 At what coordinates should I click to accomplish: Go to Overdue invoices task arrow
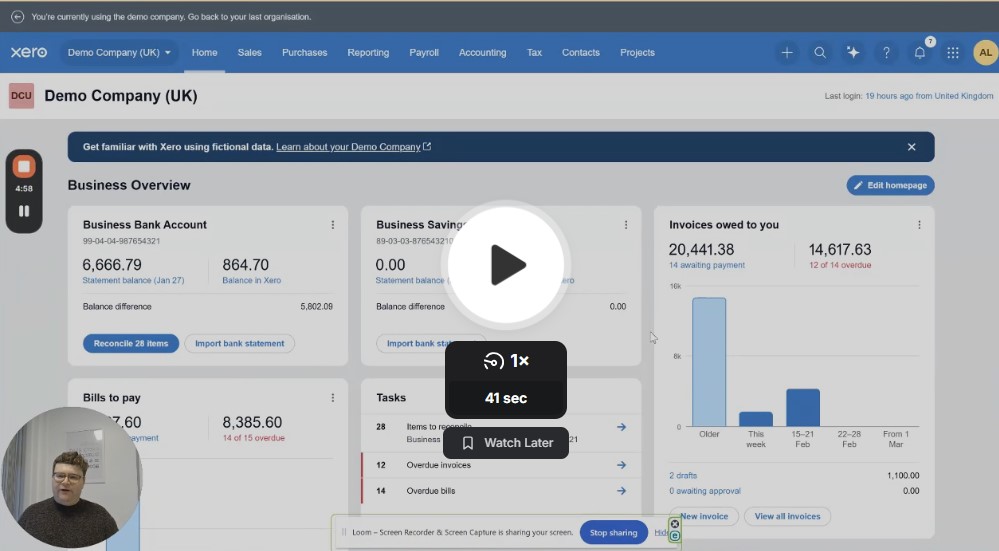(621, 465)
